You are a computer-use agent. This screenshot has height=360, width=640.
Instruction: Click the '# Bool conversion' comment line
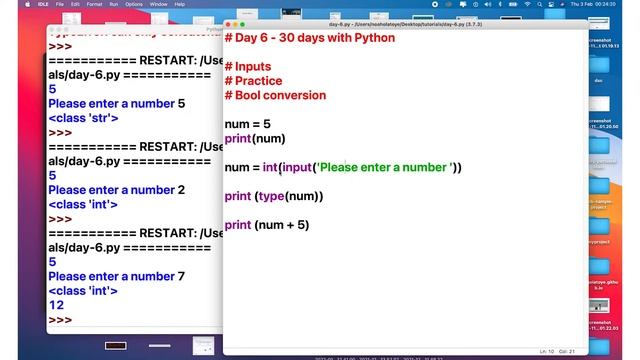276,96
